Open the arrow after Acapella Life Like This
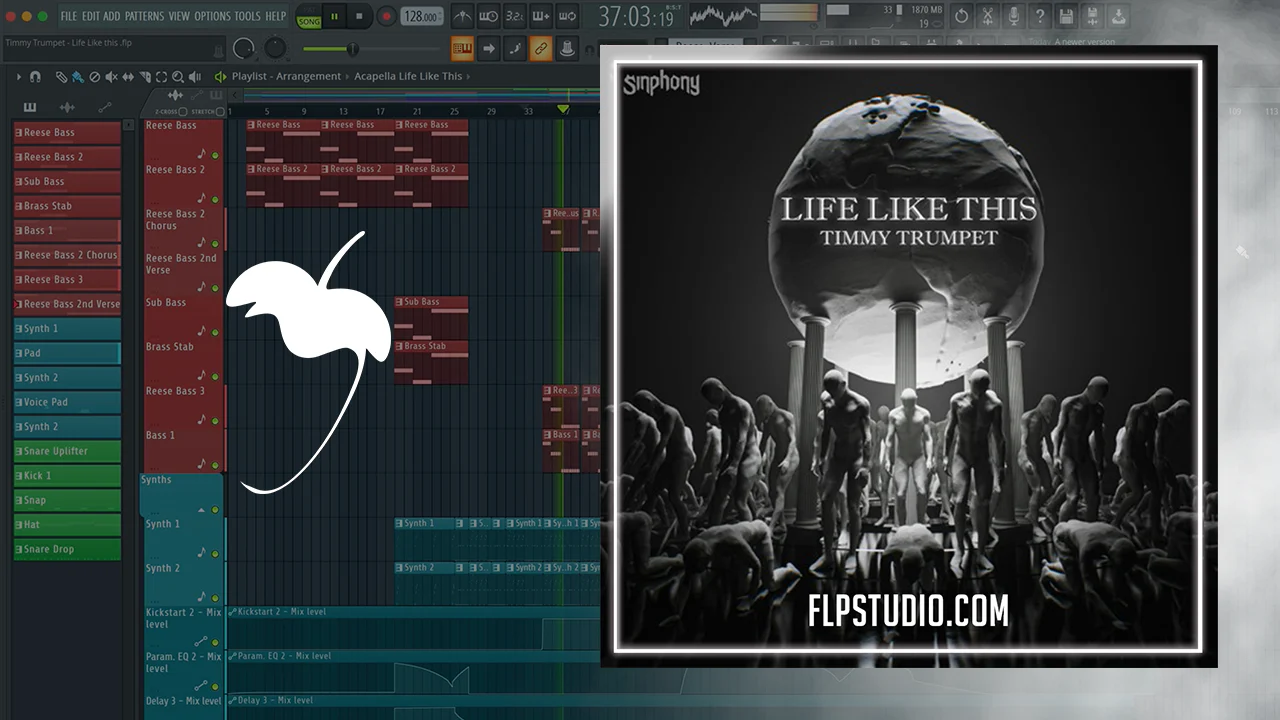The height and width of the screenshot is (720, 1280). [469, 77]
